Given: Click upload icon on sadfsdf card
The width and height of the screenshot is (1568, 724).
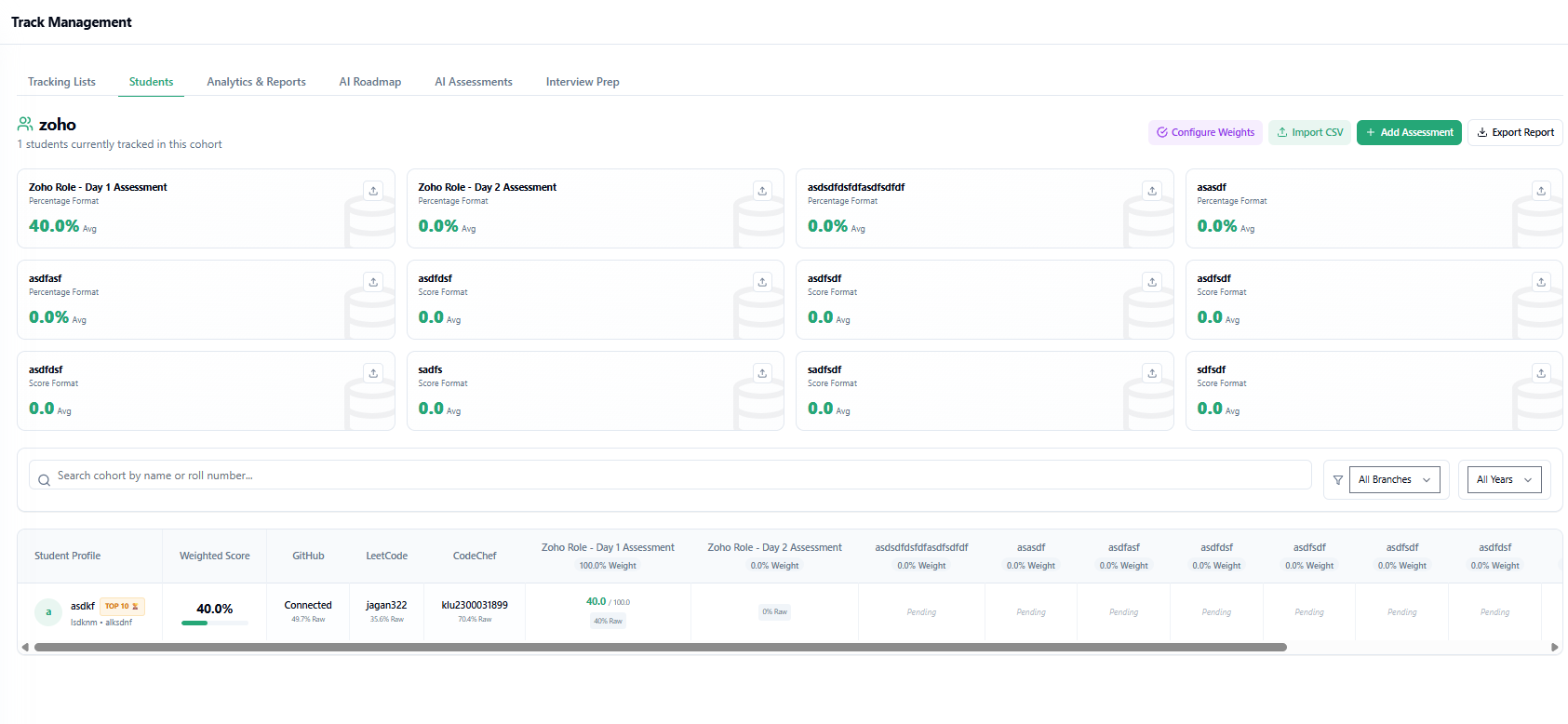Looking at the screenshot, I should [1152, 373].
